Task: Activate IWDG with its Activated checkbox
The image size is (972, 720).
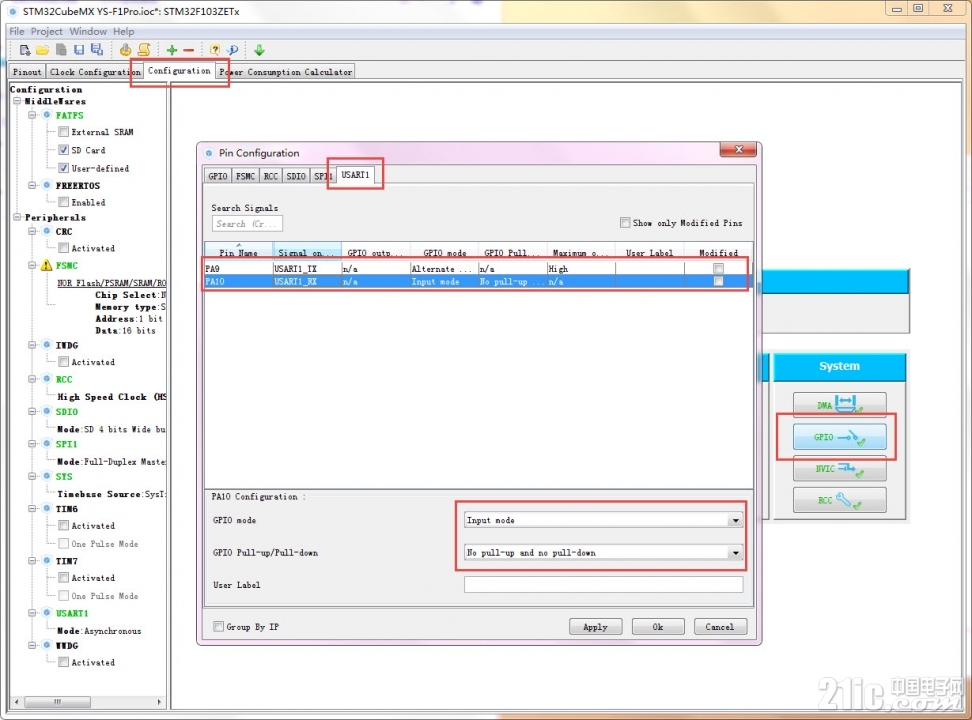Action: point(63,361)
